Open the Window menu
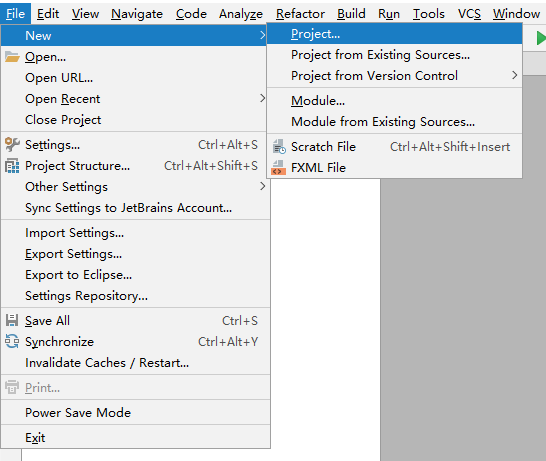The width and height of the screenshot is (546, 461). (x=516, y=14)
